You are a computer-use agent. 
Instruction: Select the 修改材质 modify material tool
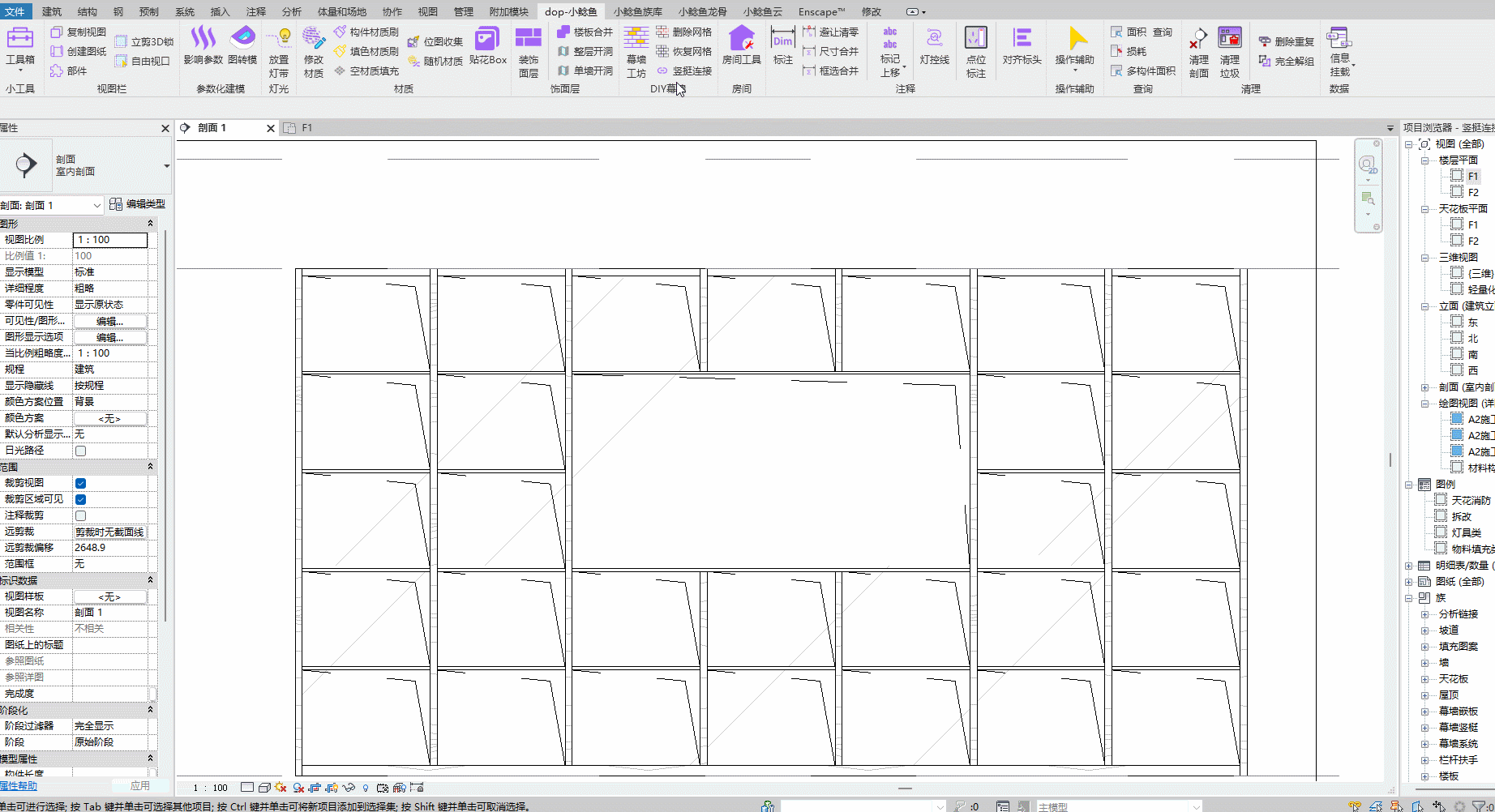pos(314,53)
